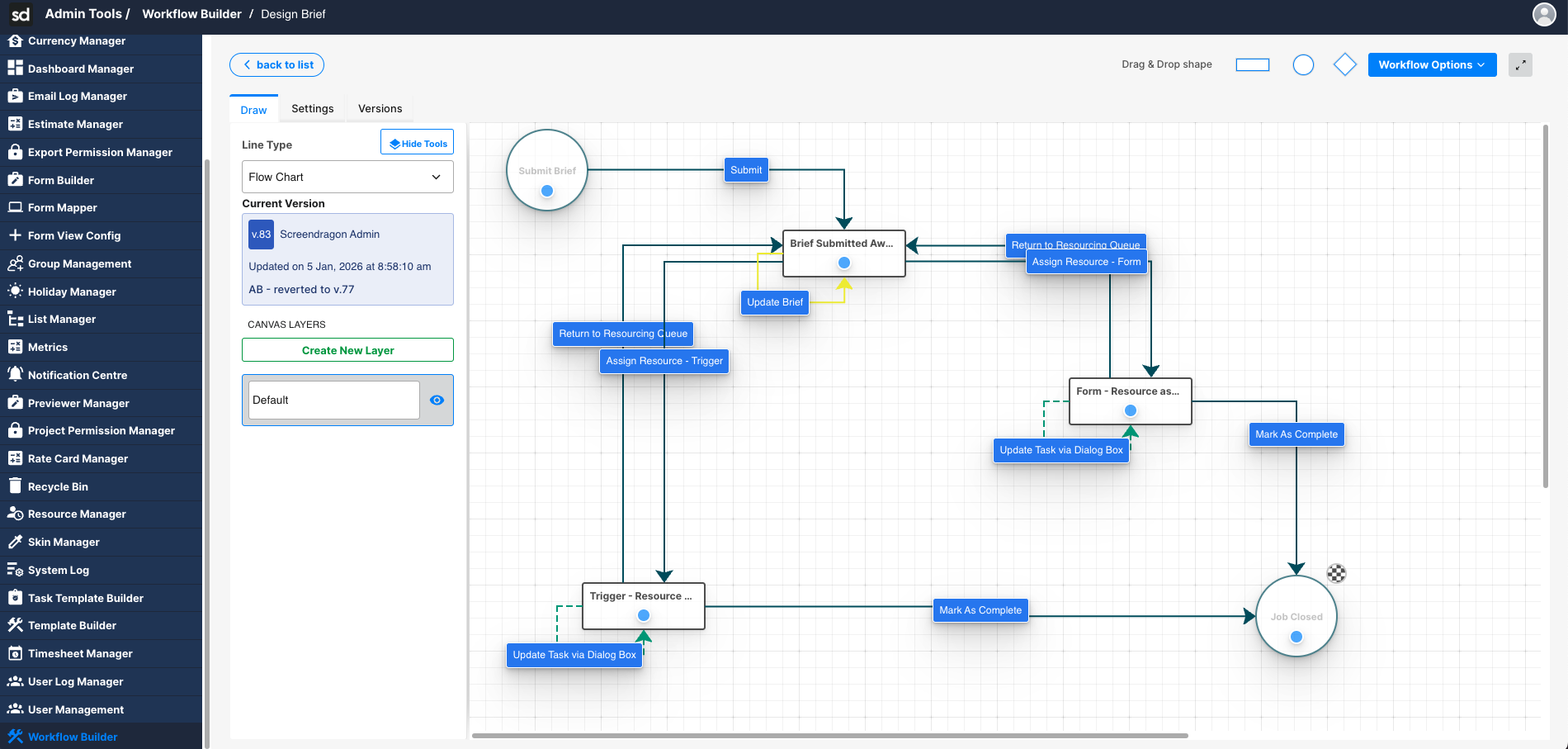Click Assign Resource - Trigger label
The height and width of the screenshot is (749, 1568).
pyautogui.click(x=664, y=361)
